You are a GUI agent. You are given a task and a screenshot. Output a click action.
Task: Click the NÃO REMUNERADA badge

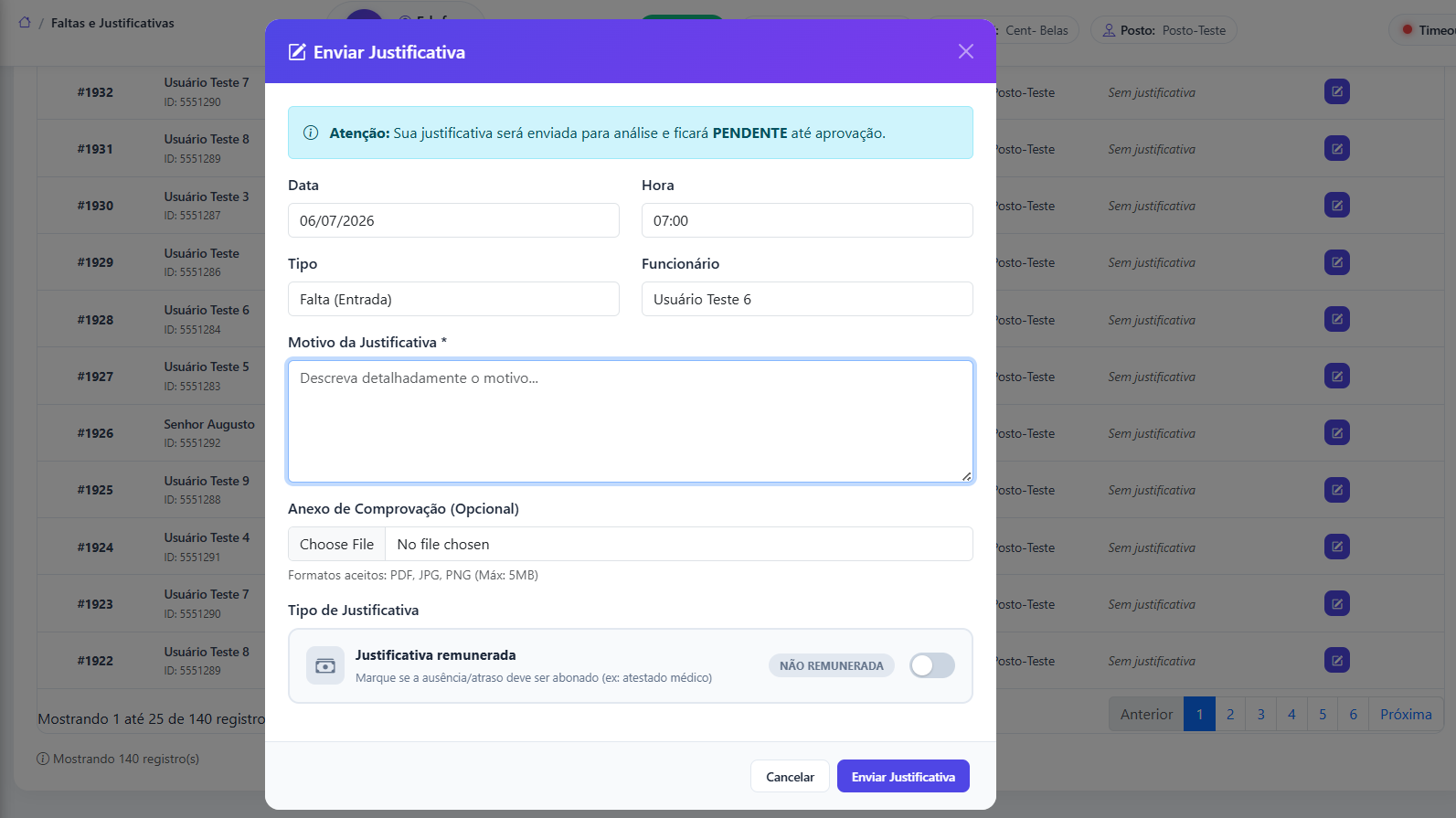(x=832, y=665)
